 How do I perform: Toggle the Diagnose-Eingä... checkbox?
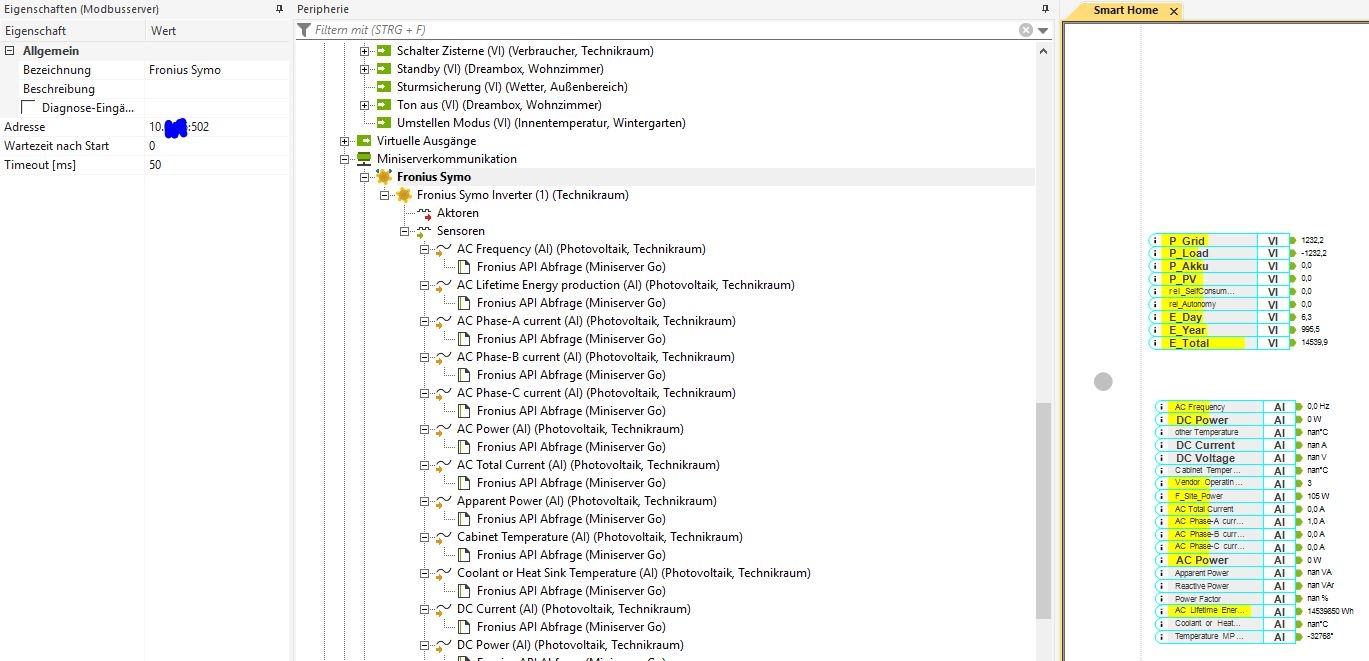tap(29, 108)
